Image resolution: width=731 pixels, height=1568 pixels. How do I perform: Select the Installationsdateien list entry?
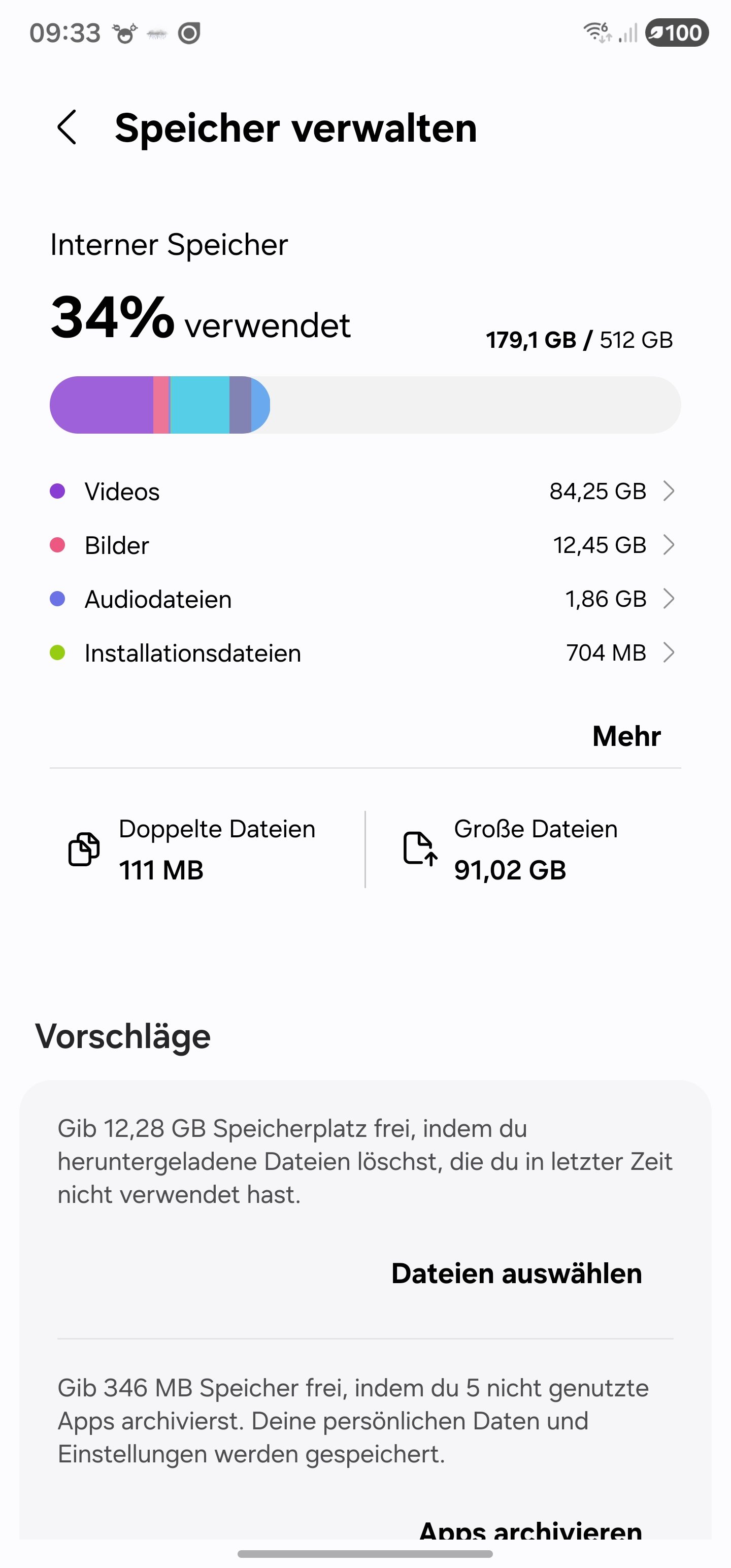192,653
